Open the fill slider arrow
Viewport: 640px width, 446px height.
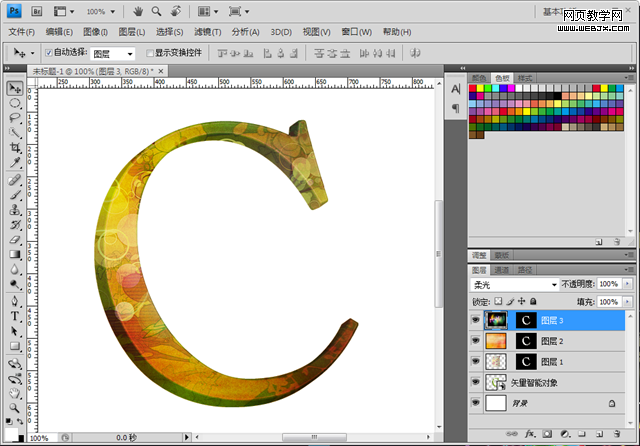(x=627, y=302)
